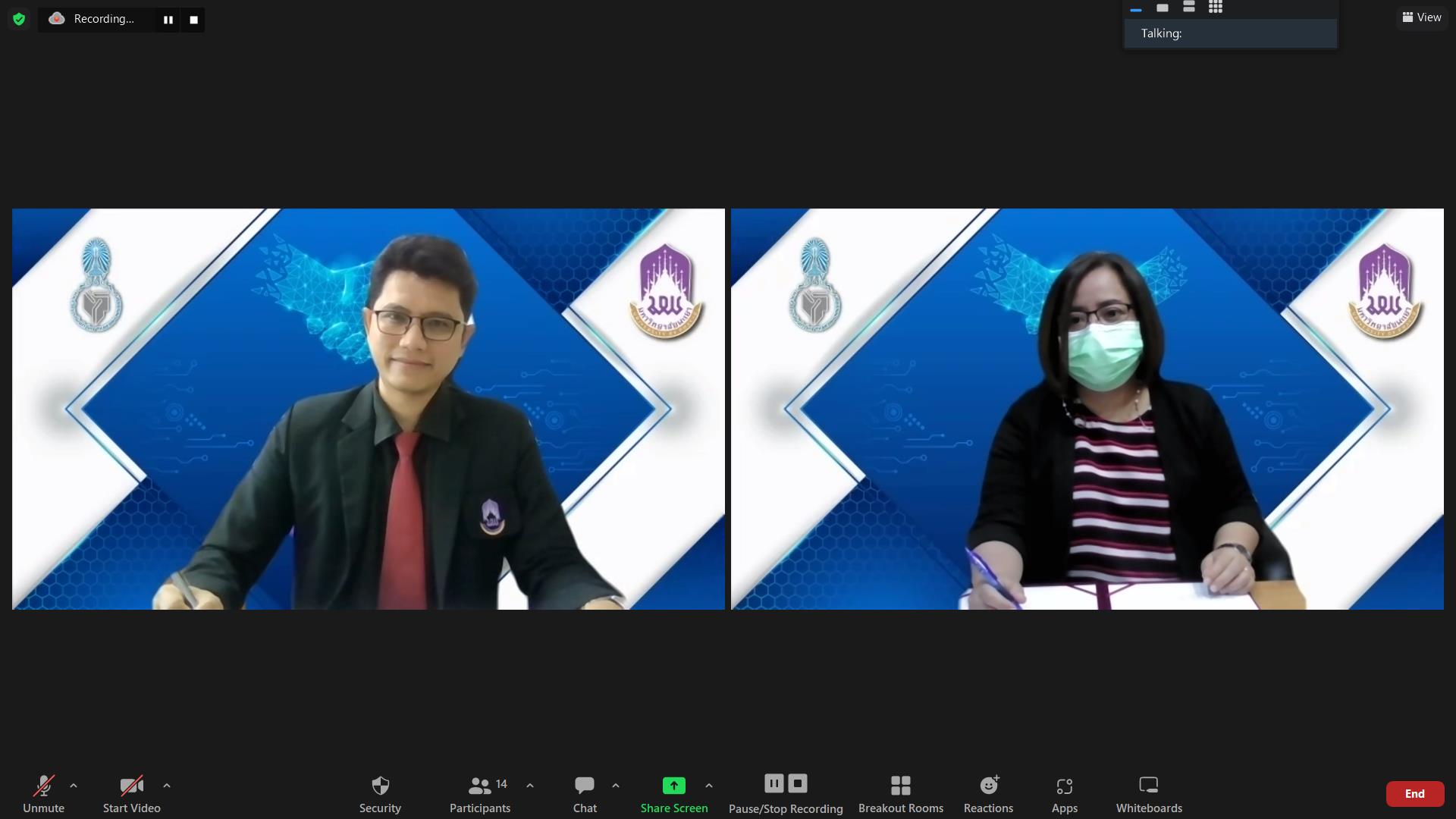Open the Apps panel
1456x819 pixels.
(1065, 794)
